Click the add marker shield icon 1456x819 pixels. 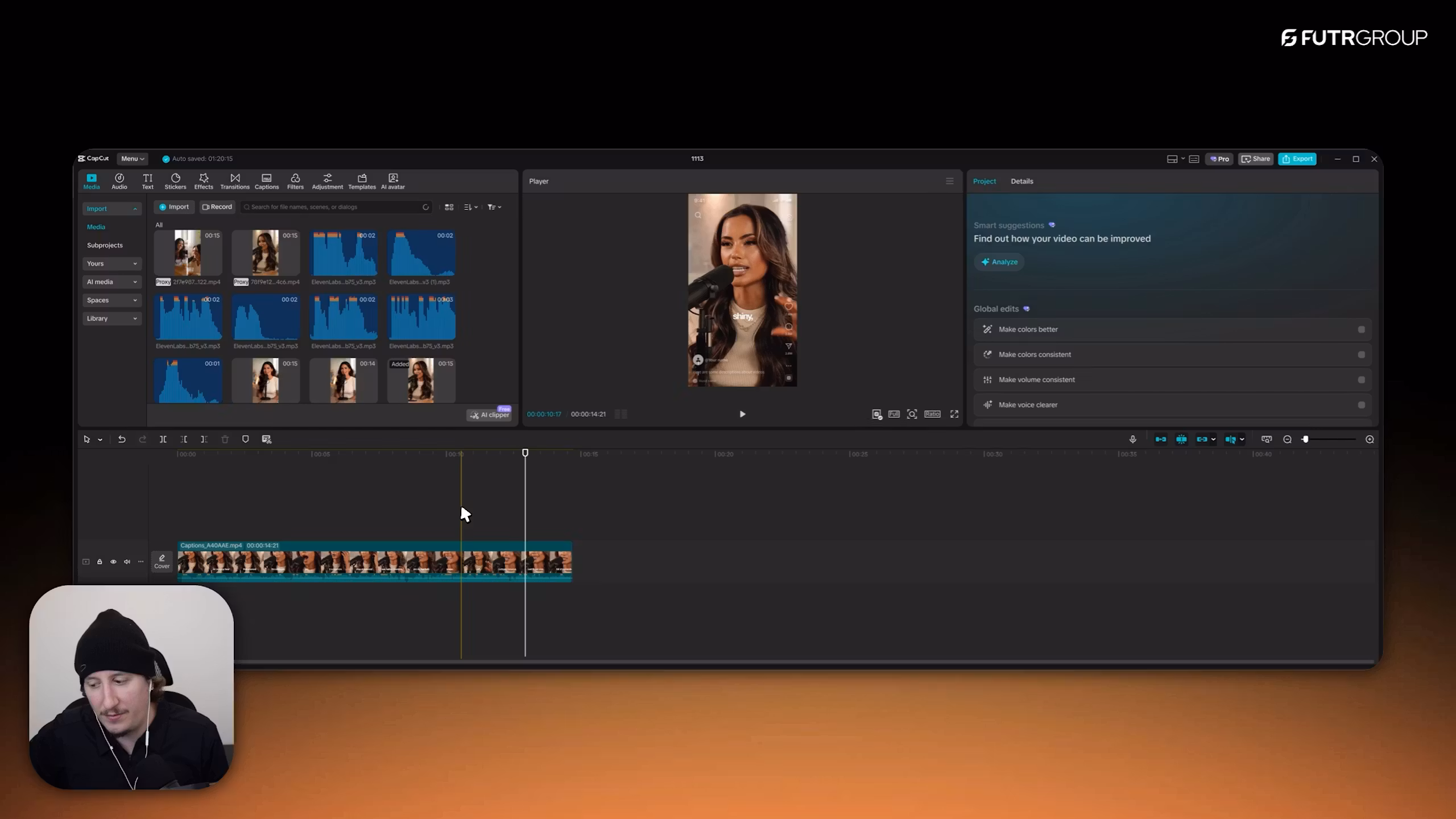245,439
